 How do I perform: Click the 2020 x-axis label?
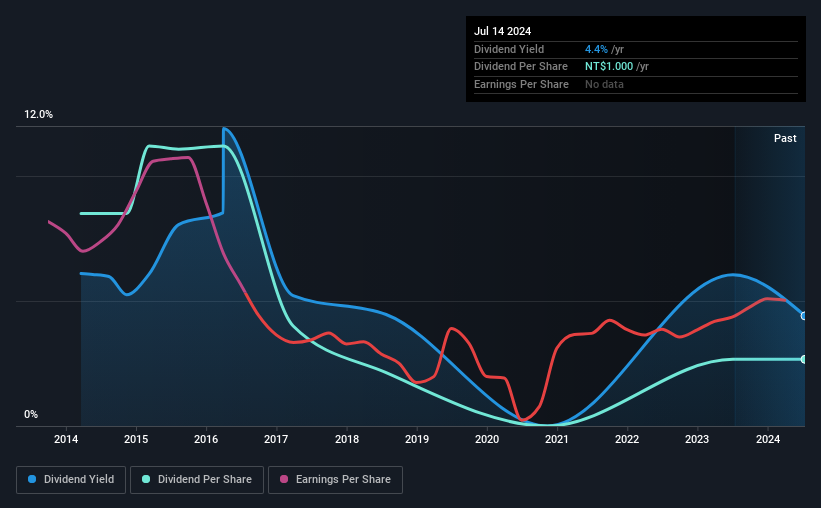point(487,439)
